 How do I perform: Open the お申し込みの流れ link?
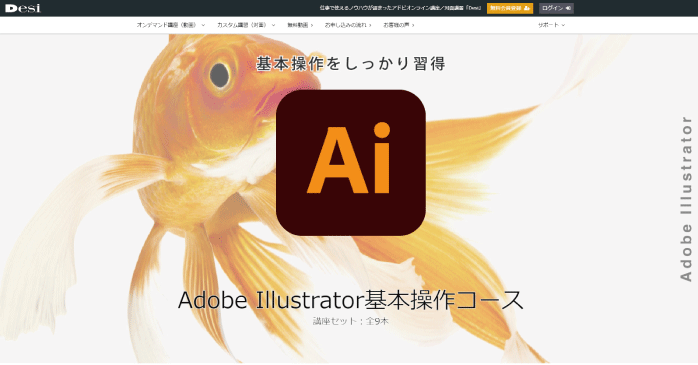pyautogui.click(x=348, y=25)
